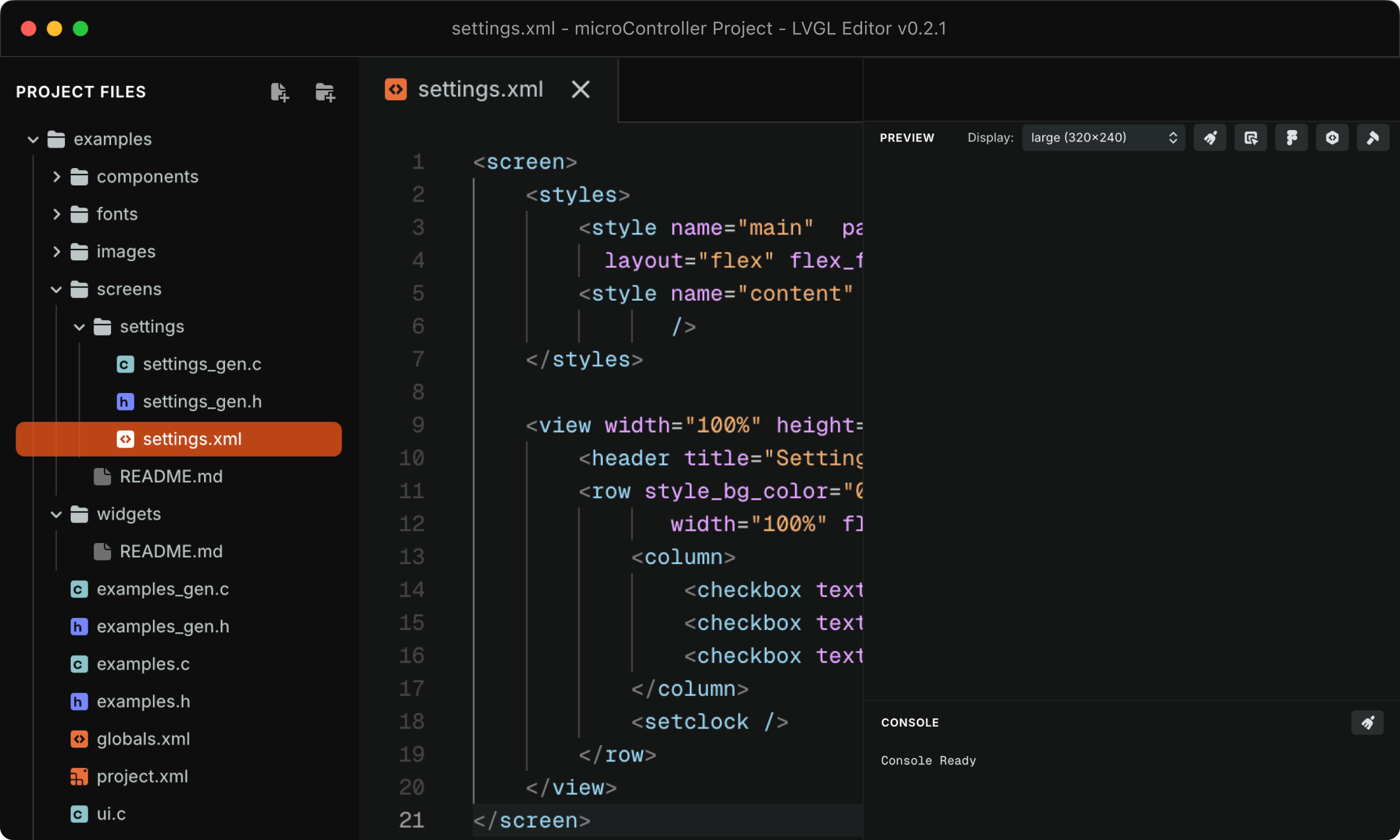The height and width of the screenshot is (840, 1400).
Task: Open project.xml file
Action: 142,776
